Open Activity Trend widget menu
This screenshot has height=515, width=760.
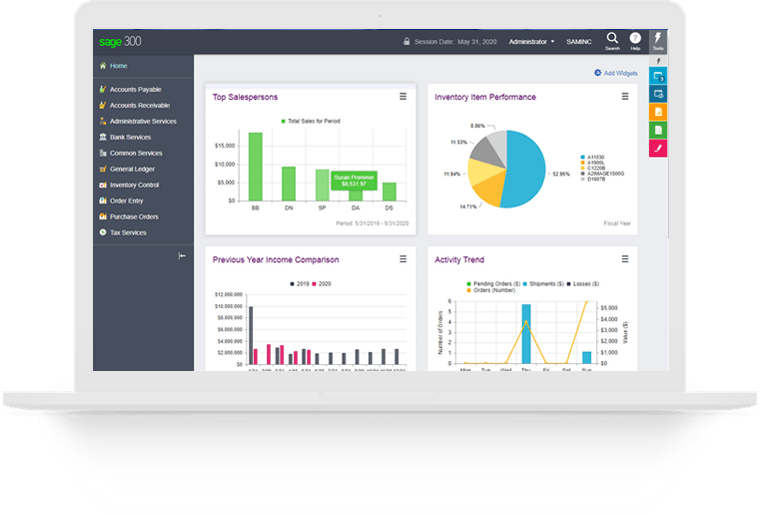pyautogui.click(x=625, y=259)
